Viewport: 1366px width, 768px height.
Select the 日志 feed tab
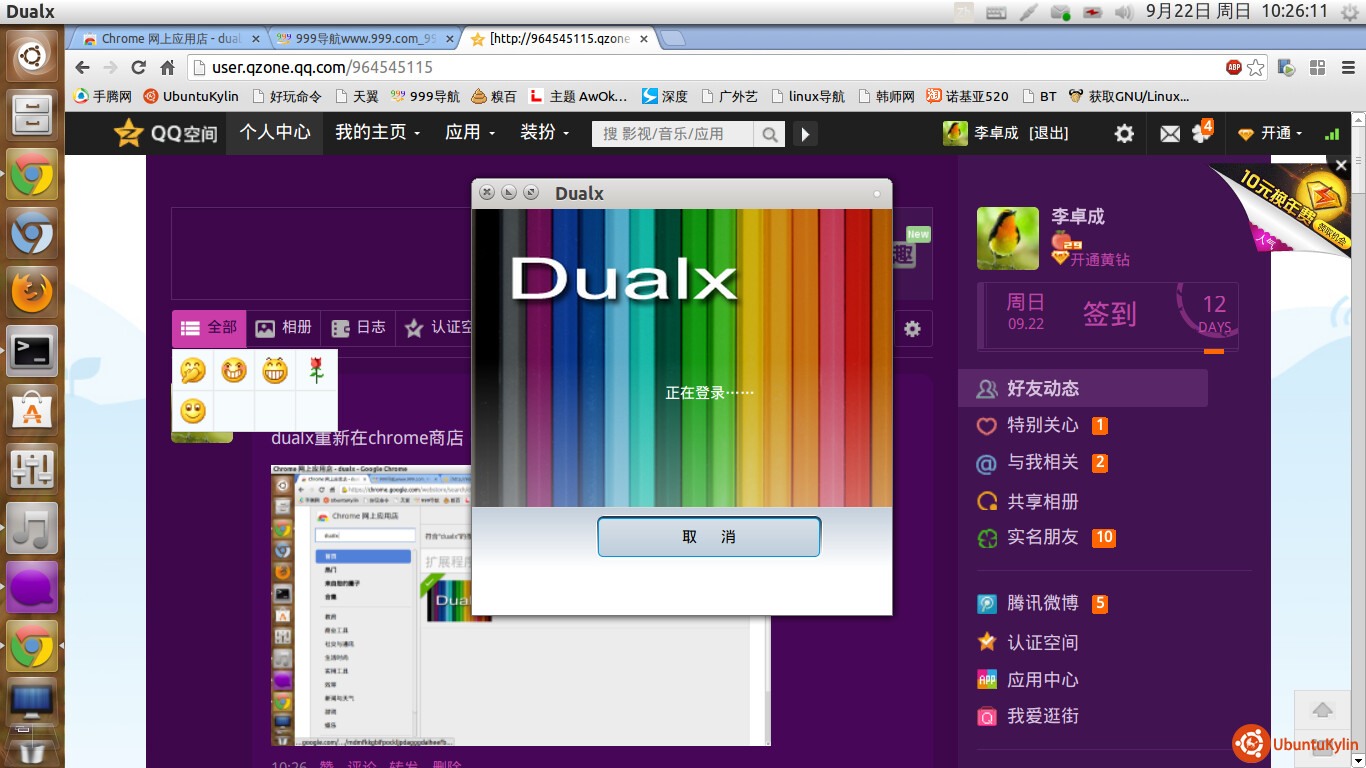[358, 327]
